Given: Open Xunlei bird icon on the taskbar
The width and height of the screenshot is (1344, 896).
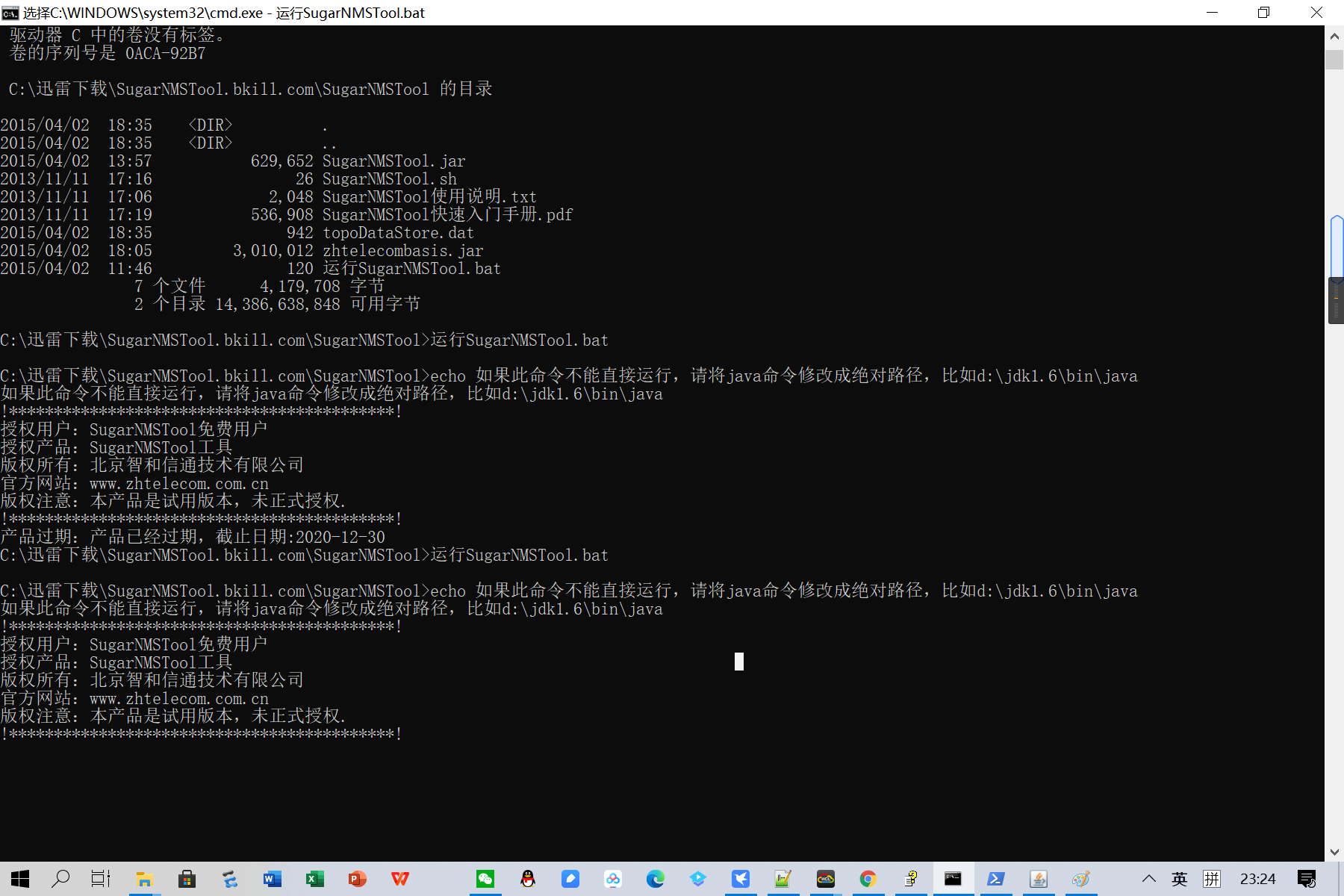Looking at the screenshot, I should tap(741, 879).
